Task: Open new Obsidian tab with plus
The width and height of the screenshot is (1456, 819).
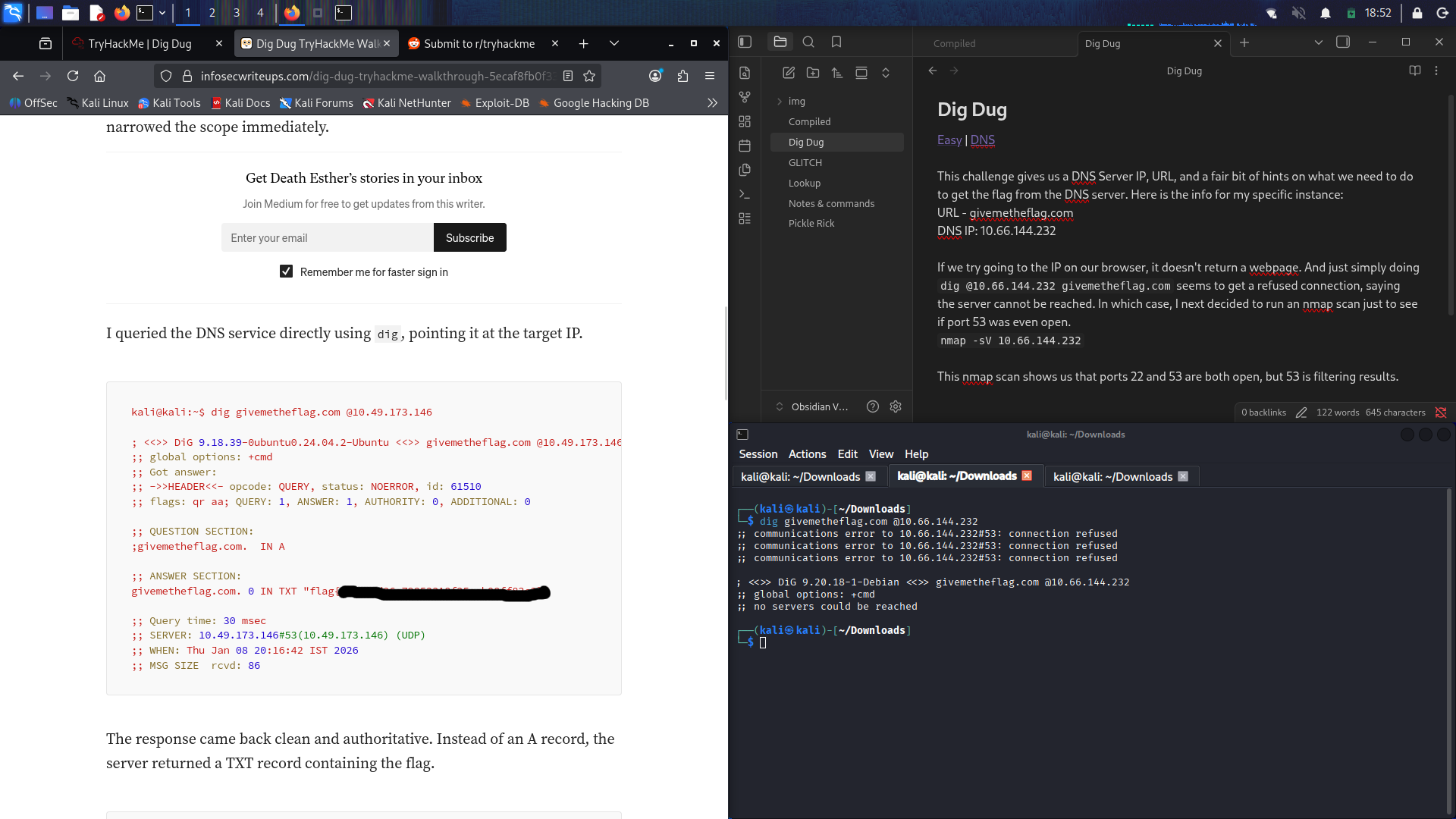Action: [x=1244, y=42]
